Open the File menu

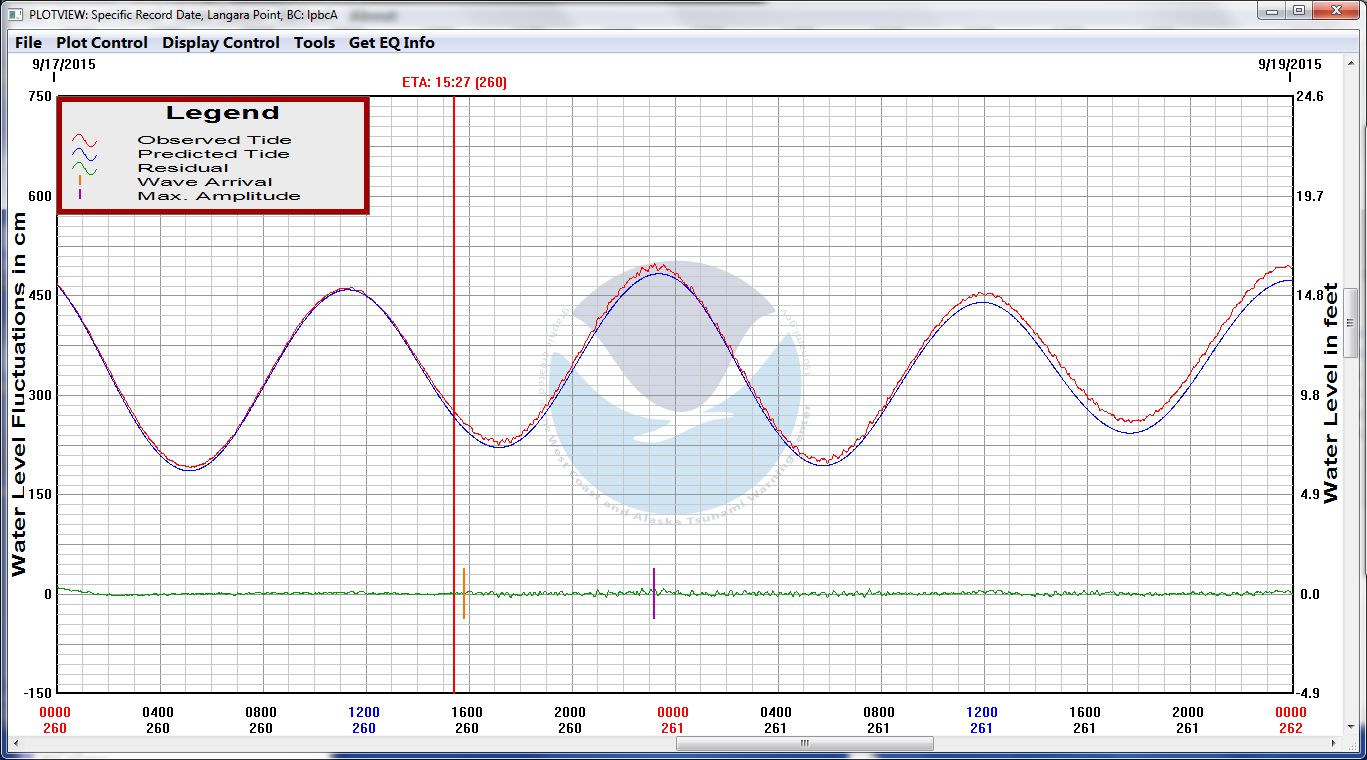(x=28, y=43)
